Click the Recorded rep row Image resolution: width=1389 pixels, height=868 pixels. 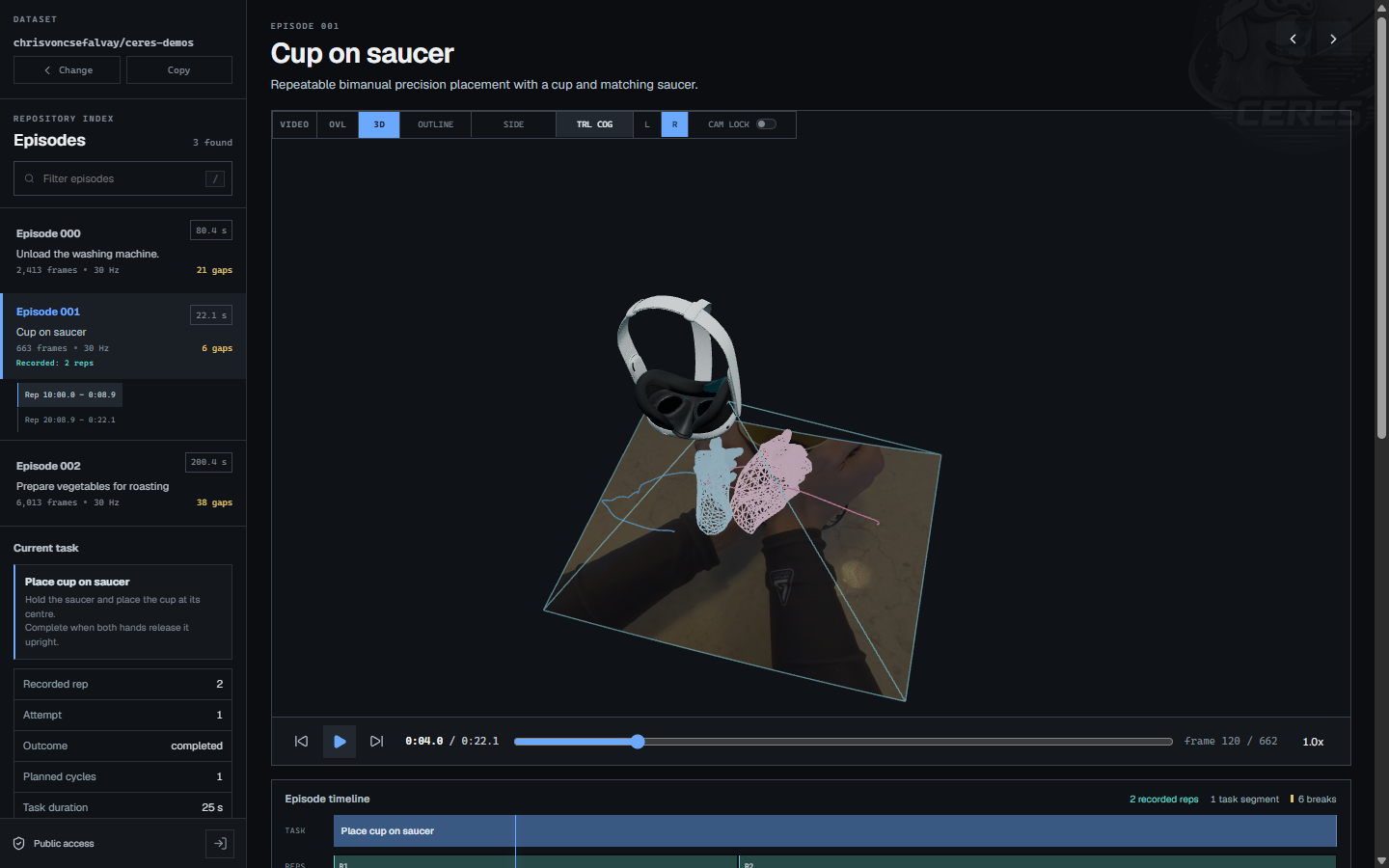pyautogui.click(x=123, y=684)
